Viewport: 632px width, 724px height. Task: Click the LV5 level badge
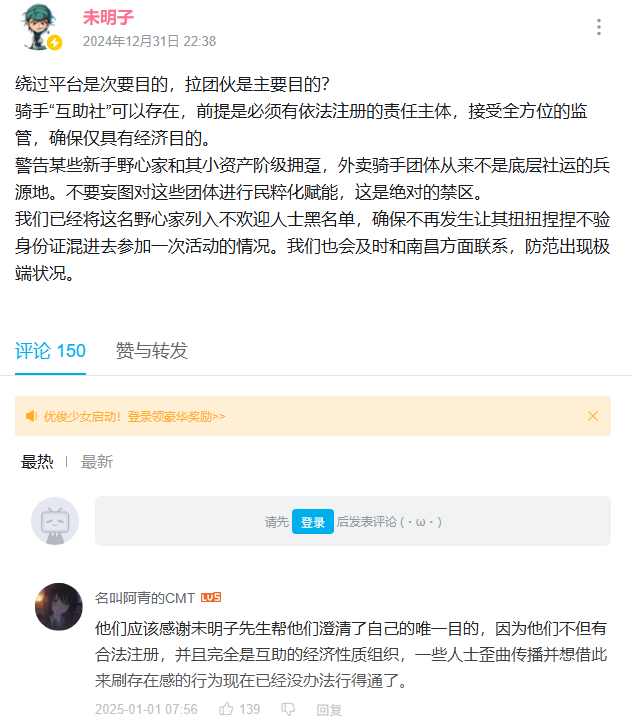coord(211,597)
